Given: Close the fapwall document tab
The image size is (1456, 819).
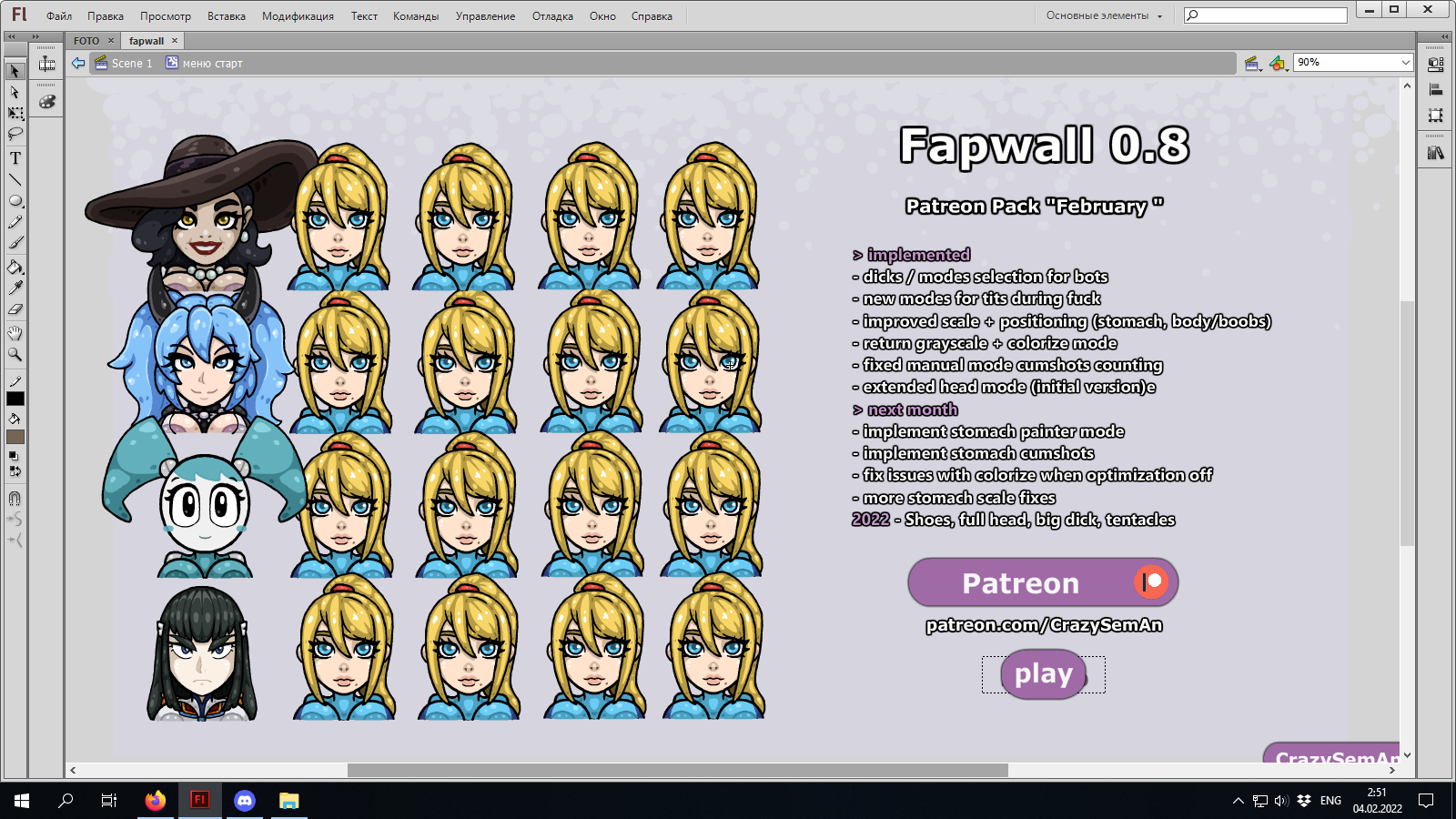Looking at the screenshot, I should click(175, 40).
